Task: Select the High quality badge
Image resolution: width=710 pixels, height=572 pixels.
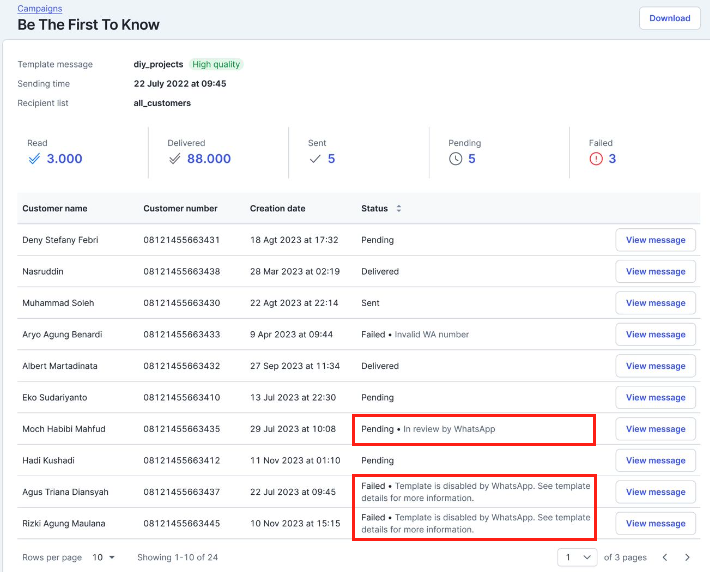Action: coord(216,64)
